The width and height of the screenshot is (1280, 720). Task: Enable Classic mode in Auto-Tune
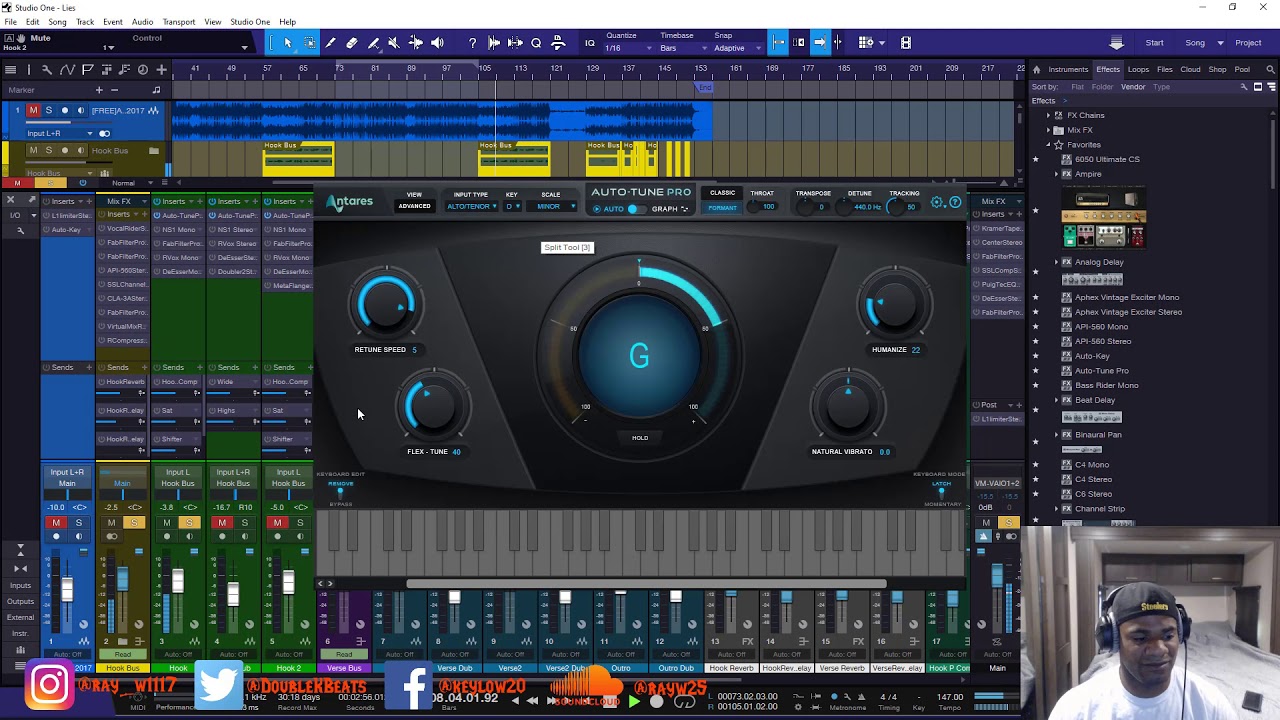pyautogui.click(x=722, y=193)
